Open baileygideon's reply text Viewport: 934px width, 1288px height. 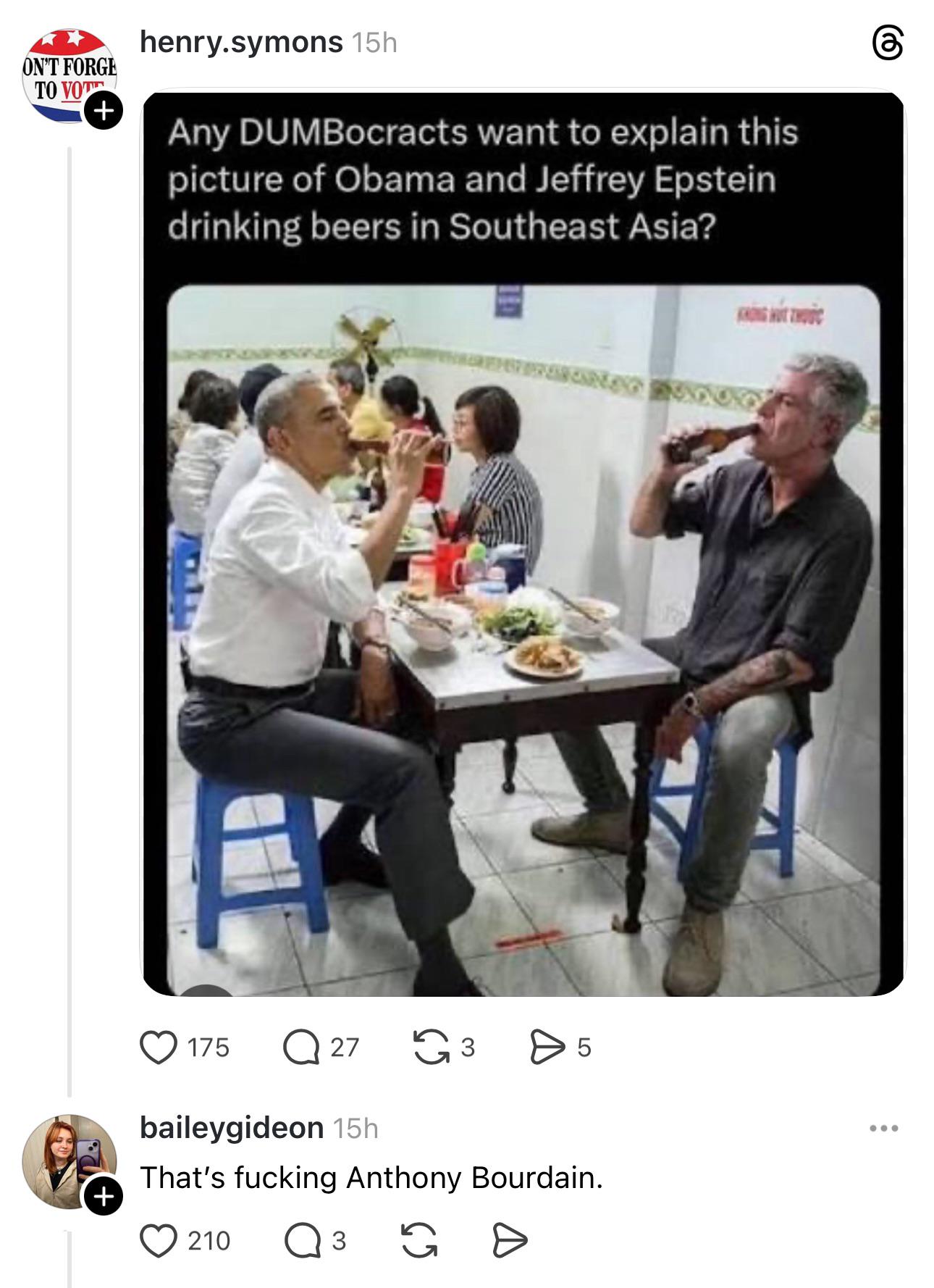371,1178
